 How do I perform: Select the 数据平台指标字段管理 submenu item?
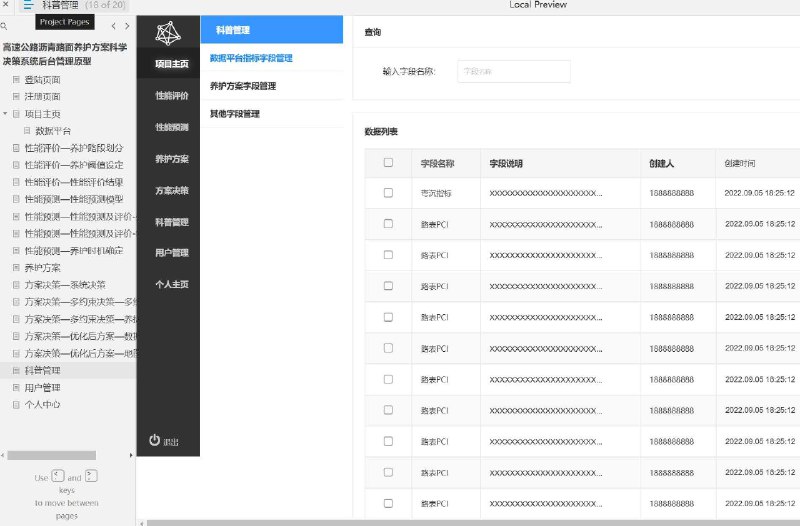click(251, 58)
